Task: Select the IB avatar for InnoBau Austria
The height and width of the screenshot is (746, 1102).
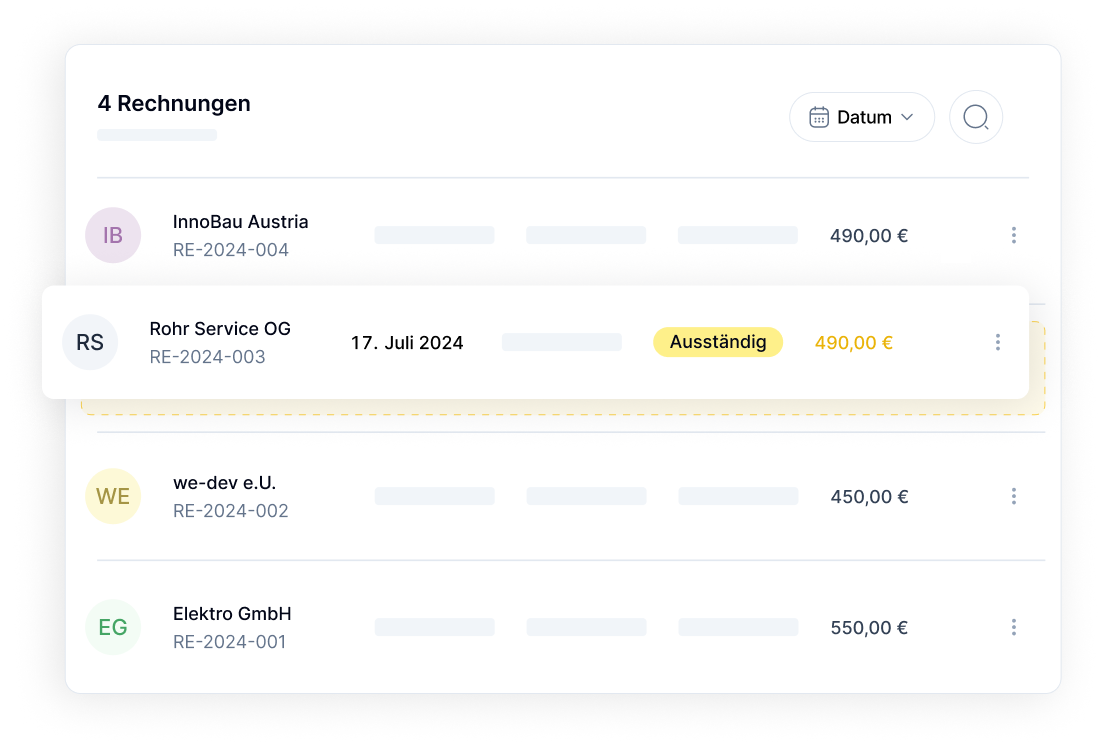Action: (113, 235)
